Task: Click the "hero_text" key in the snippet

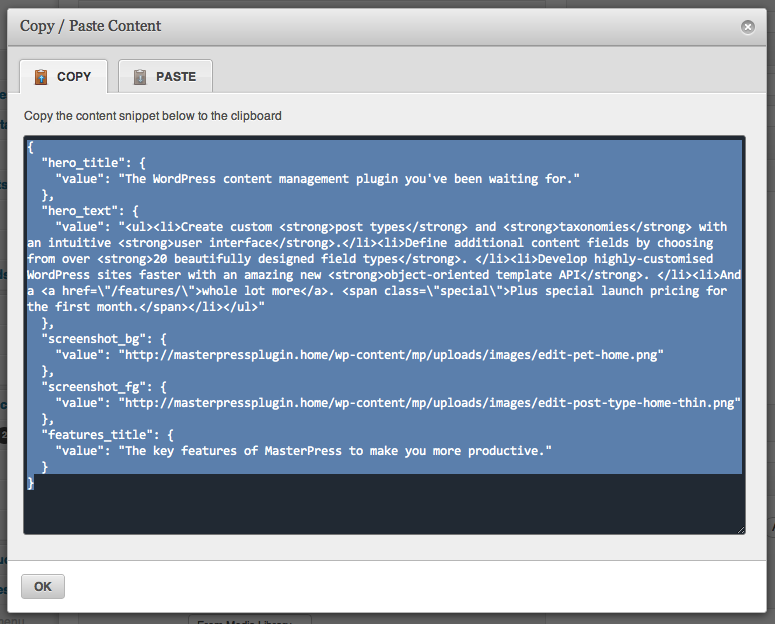Action: coord(80,211)
